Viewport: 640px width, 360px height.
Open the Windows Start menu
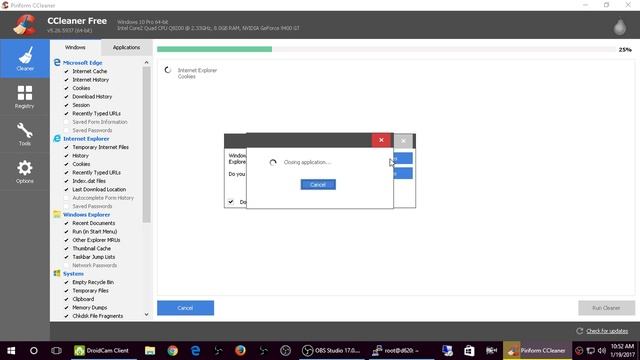point(11,351)
